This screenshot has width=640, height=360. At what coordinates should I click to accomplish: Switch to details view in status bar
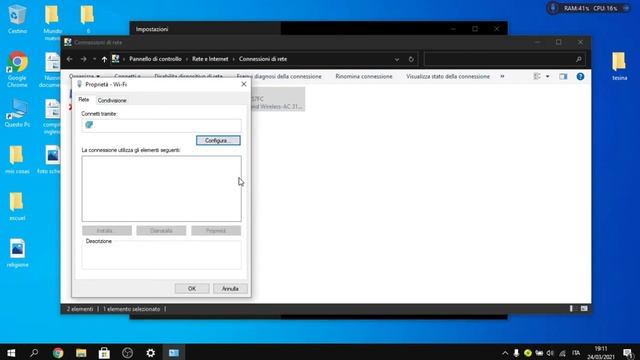[x=571, y=309]
